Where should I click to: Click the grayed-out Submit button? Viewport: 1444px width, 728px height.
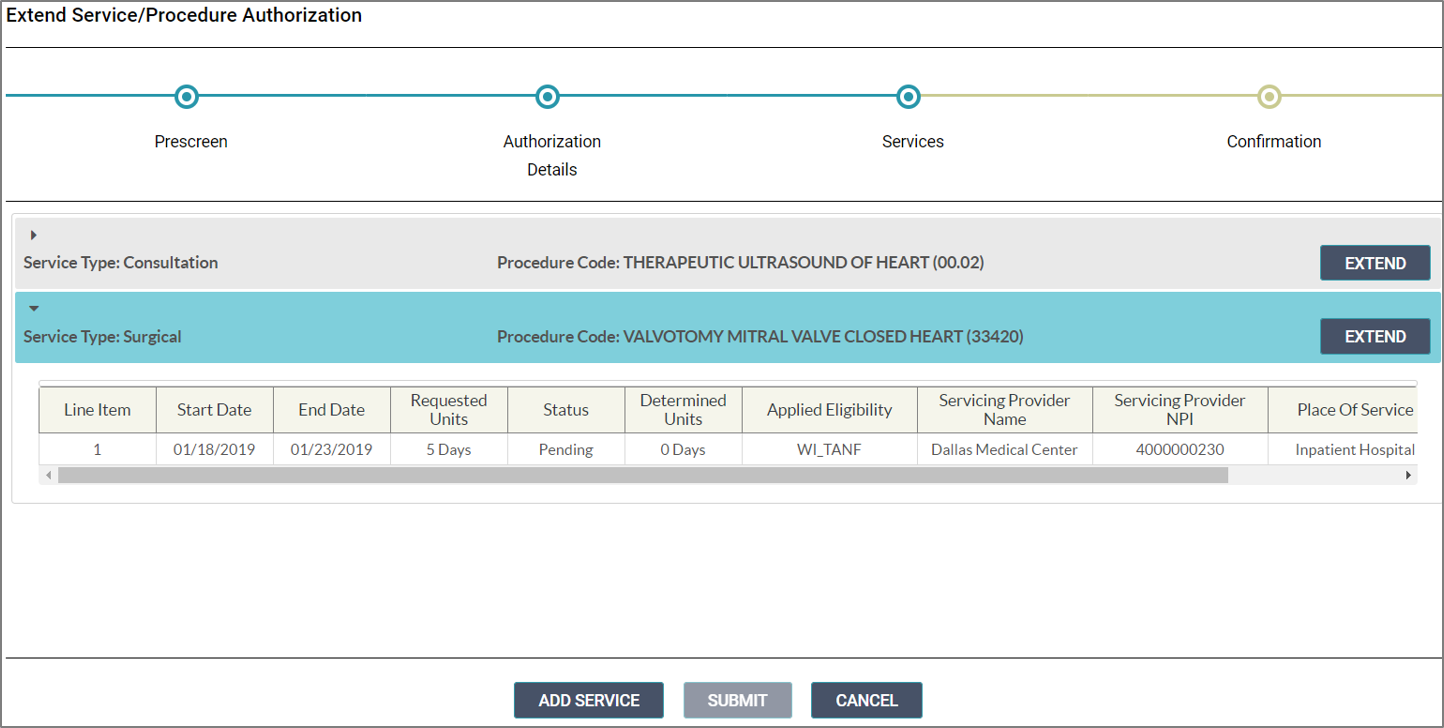(737, 700)
